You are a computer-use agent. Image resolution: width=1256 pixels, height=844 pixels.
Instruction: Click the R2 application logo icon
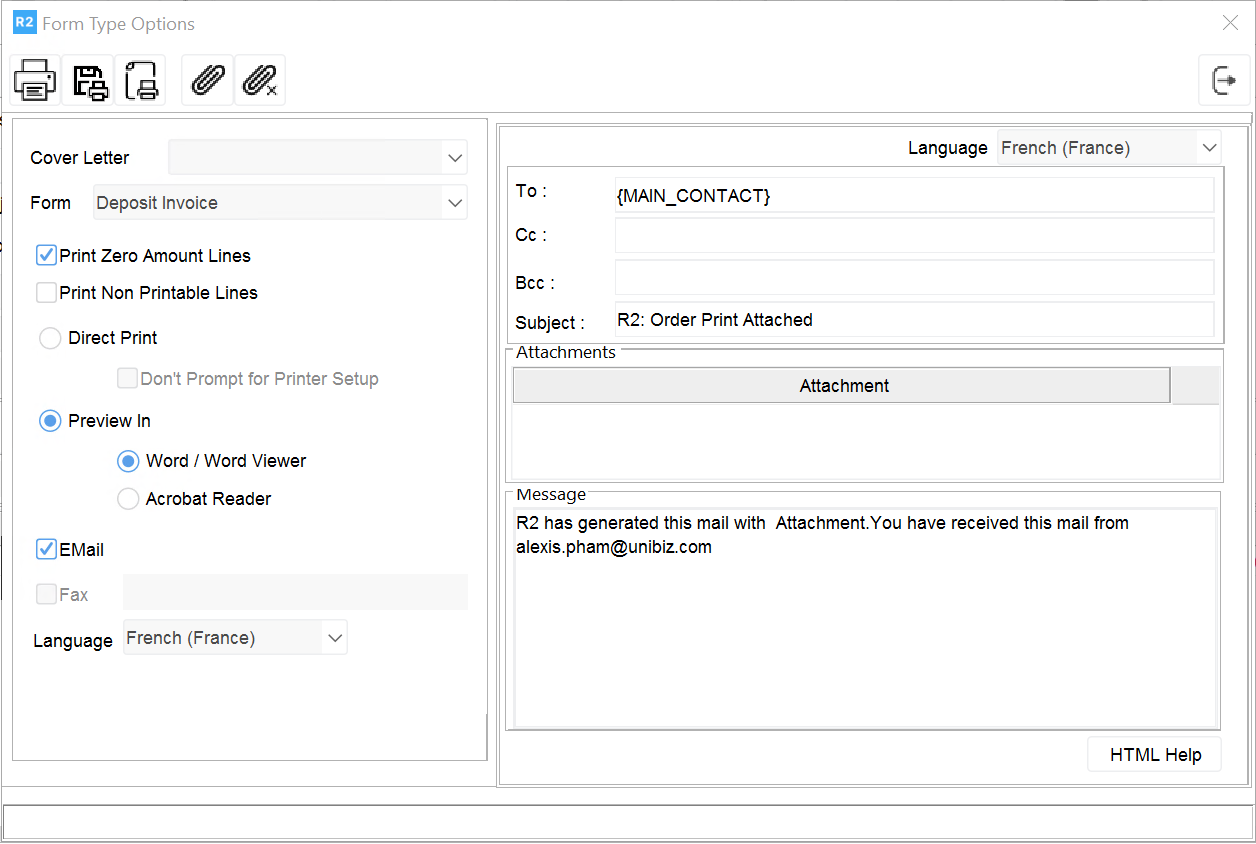(x=24, y=23)
